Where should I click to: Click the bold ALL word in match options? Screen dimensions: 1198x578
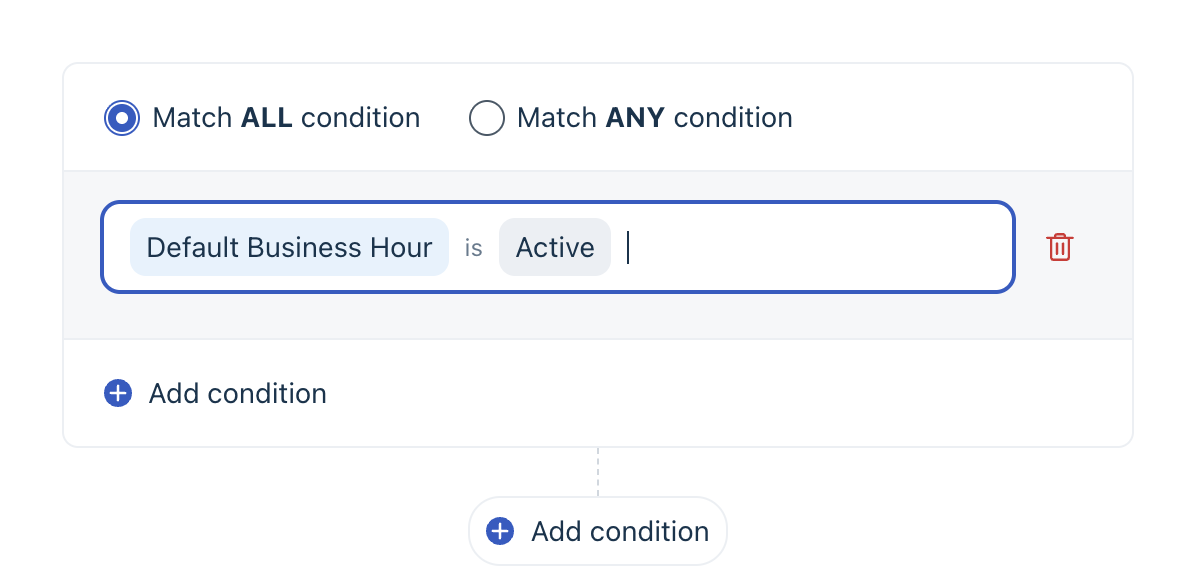tap(267, 118)
